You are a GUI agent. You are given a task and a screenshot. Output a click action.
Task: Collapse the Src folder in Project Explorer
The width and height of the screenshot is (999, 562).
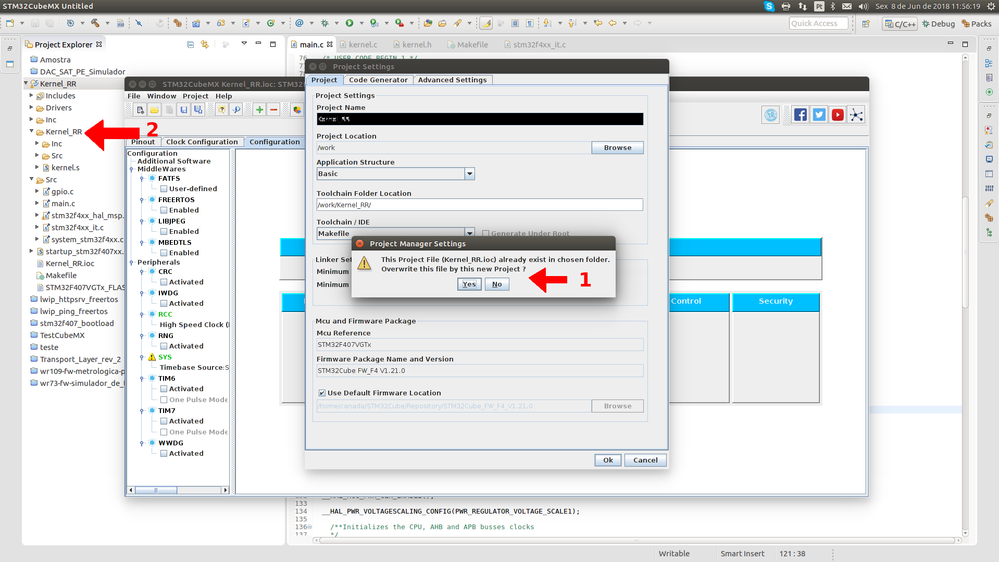[31, 180]
